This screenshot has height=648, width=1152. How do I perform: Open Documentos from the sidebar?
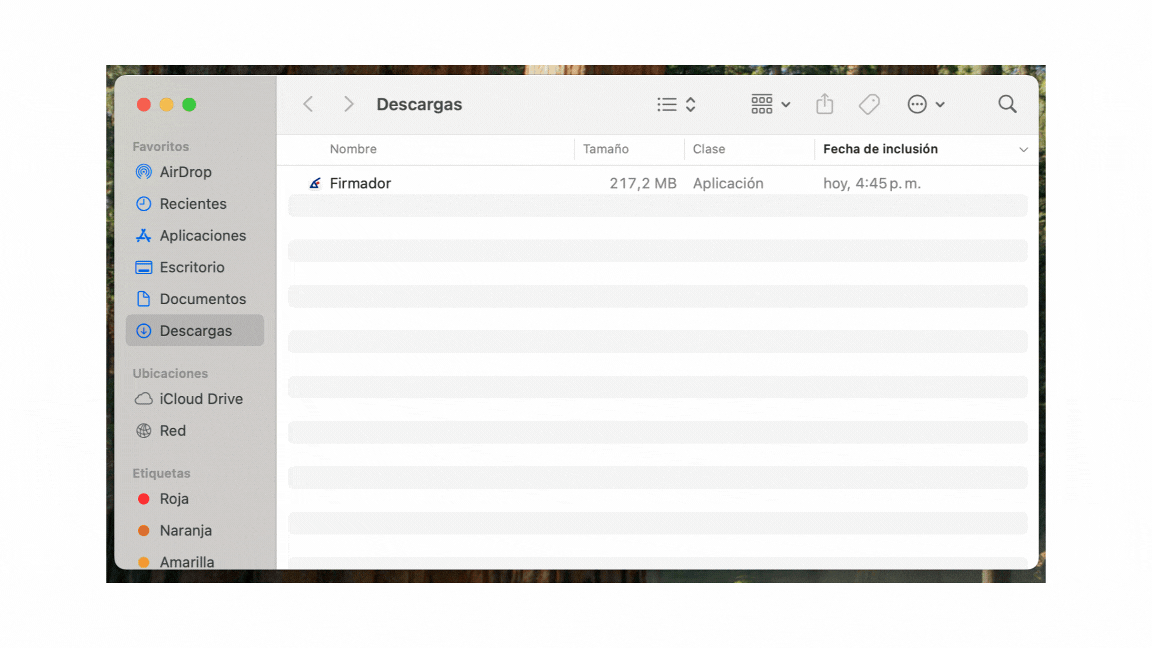[202, 299]
